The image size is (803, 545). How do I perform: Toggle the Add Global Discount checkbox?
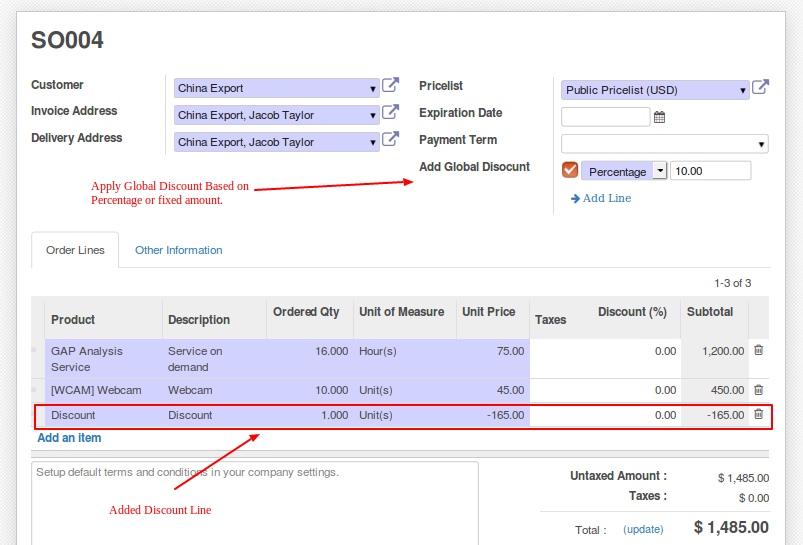tap(570, 170)
